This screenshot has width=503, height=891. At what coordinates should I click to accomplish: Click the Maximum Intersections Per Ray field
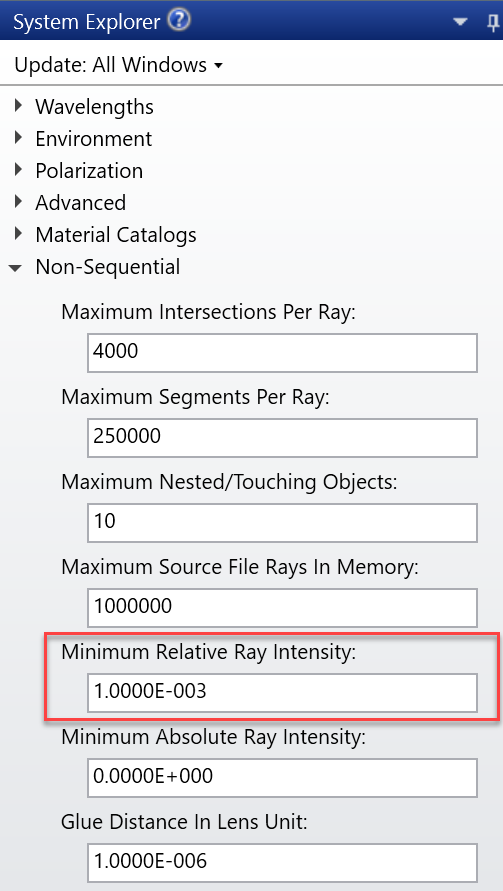click(282, 353)
